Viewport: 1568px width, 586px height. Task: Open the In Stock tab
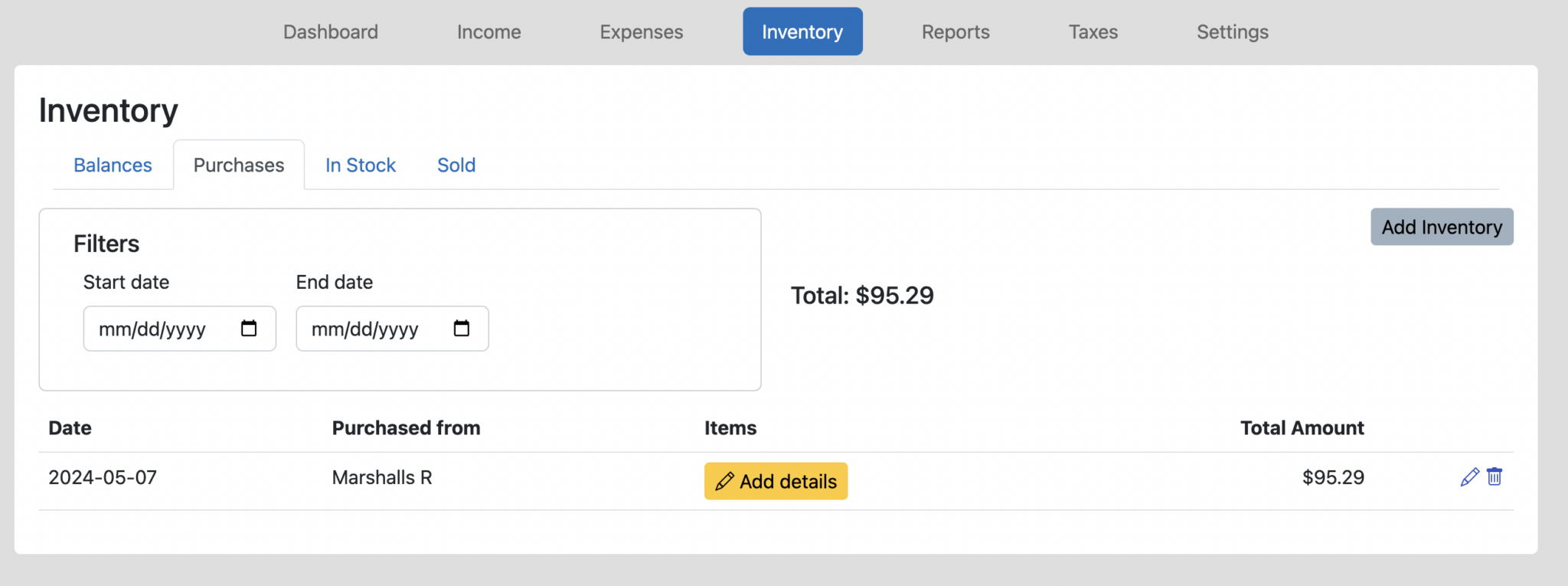(x=360, y=165)
